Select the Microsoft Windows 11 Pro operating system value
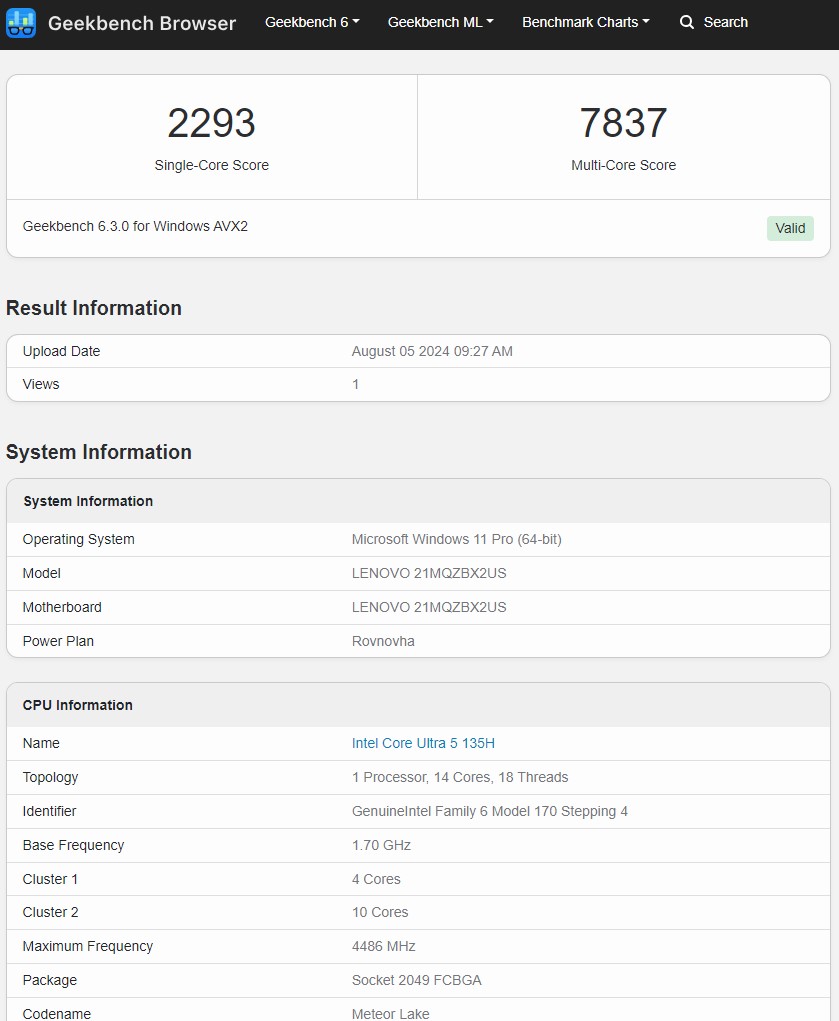Viewport: 839px width, 1021px height. pos(456,539)
